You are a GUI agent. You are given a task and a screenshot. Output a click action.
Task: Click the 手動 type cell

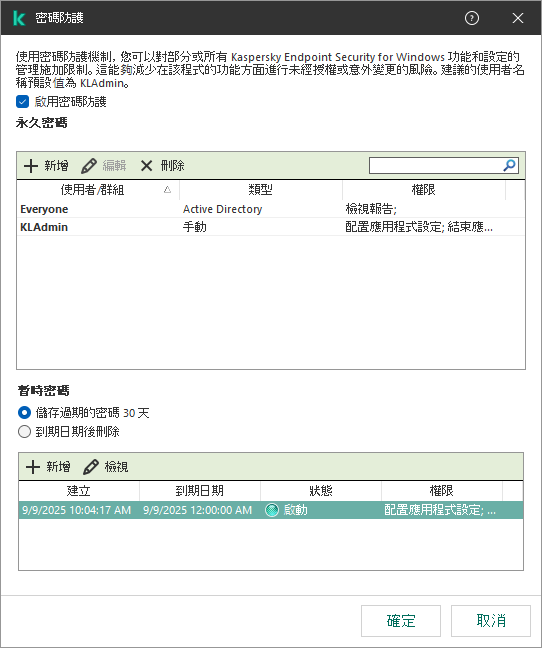point(195,227)
